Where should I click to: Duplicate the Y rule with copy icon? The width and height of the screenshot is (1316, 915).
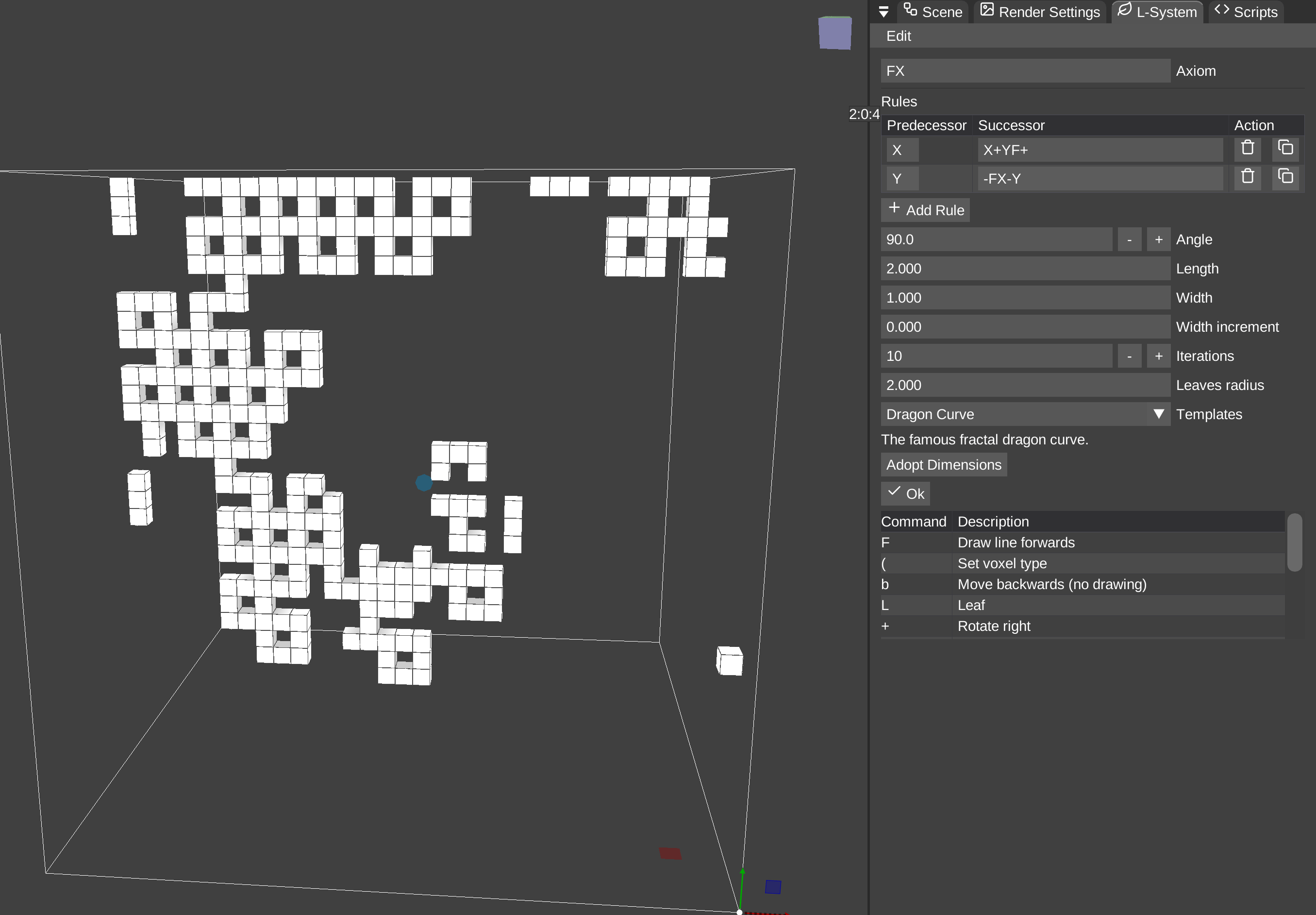click(1285, 177)
